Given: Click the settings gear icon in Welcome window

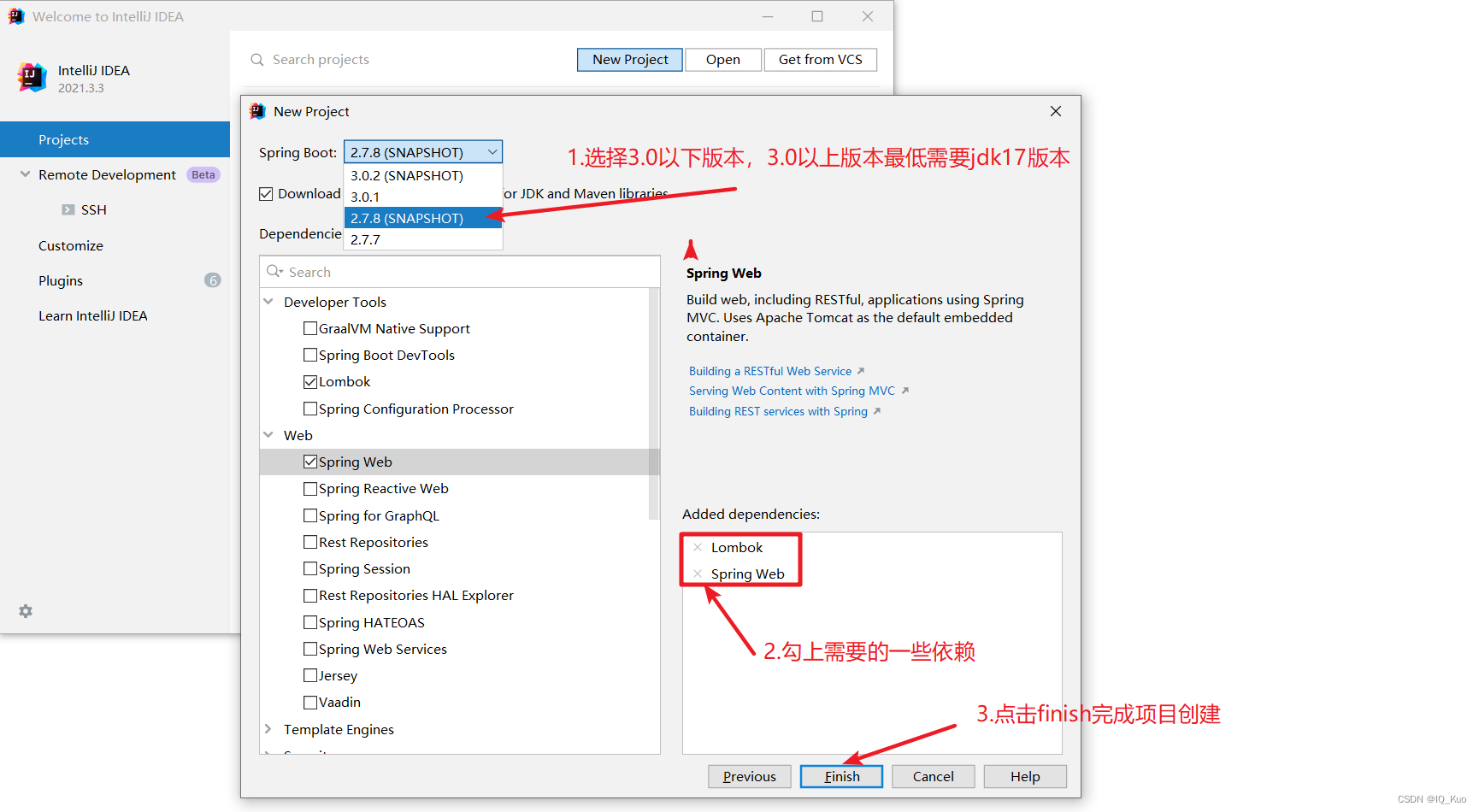Looking at the screenshot, I should pyautogui.click(x=26, y=611).
